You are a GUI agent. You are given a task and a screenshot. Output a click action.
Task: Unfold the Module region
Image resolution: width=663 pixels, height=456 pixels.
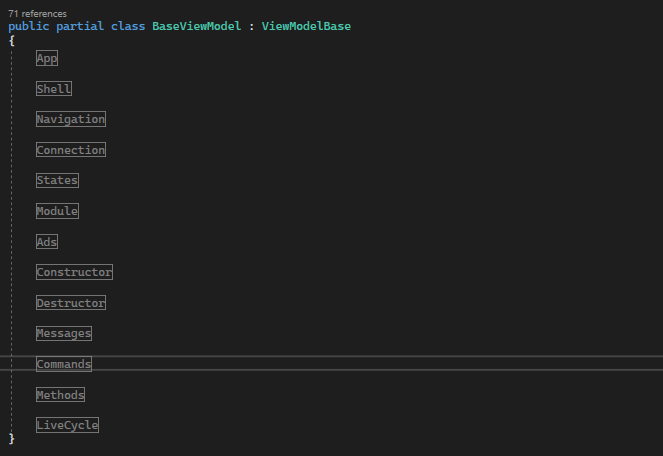57,211
